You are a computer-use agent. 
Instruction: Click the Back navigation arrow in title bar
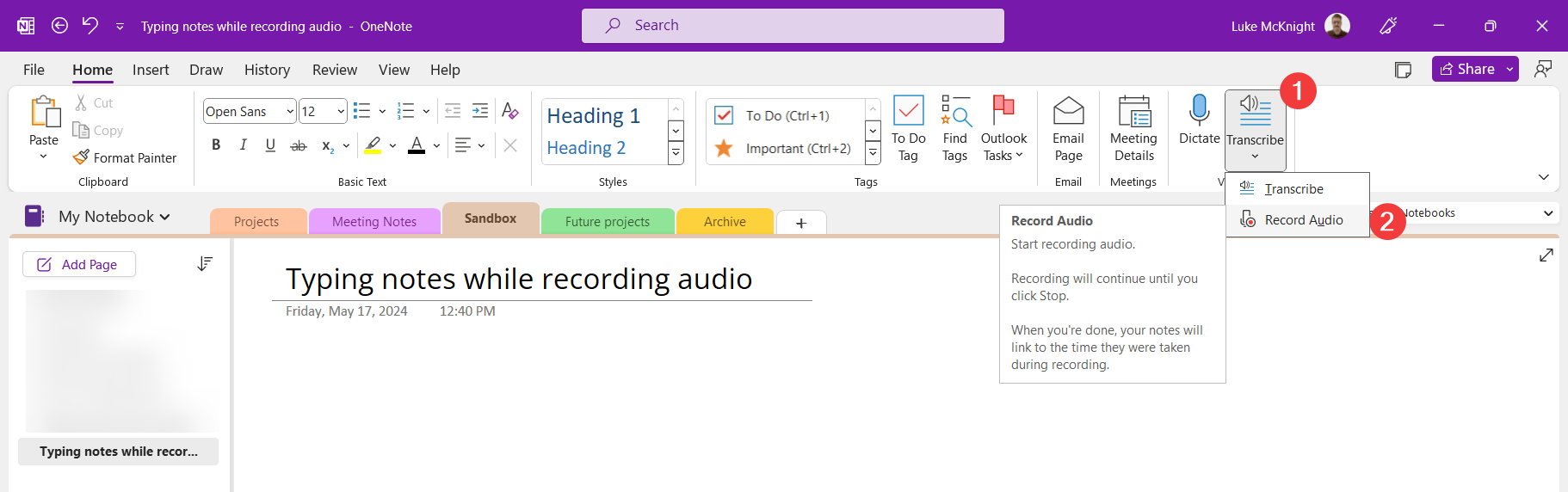tap(59, 26)
